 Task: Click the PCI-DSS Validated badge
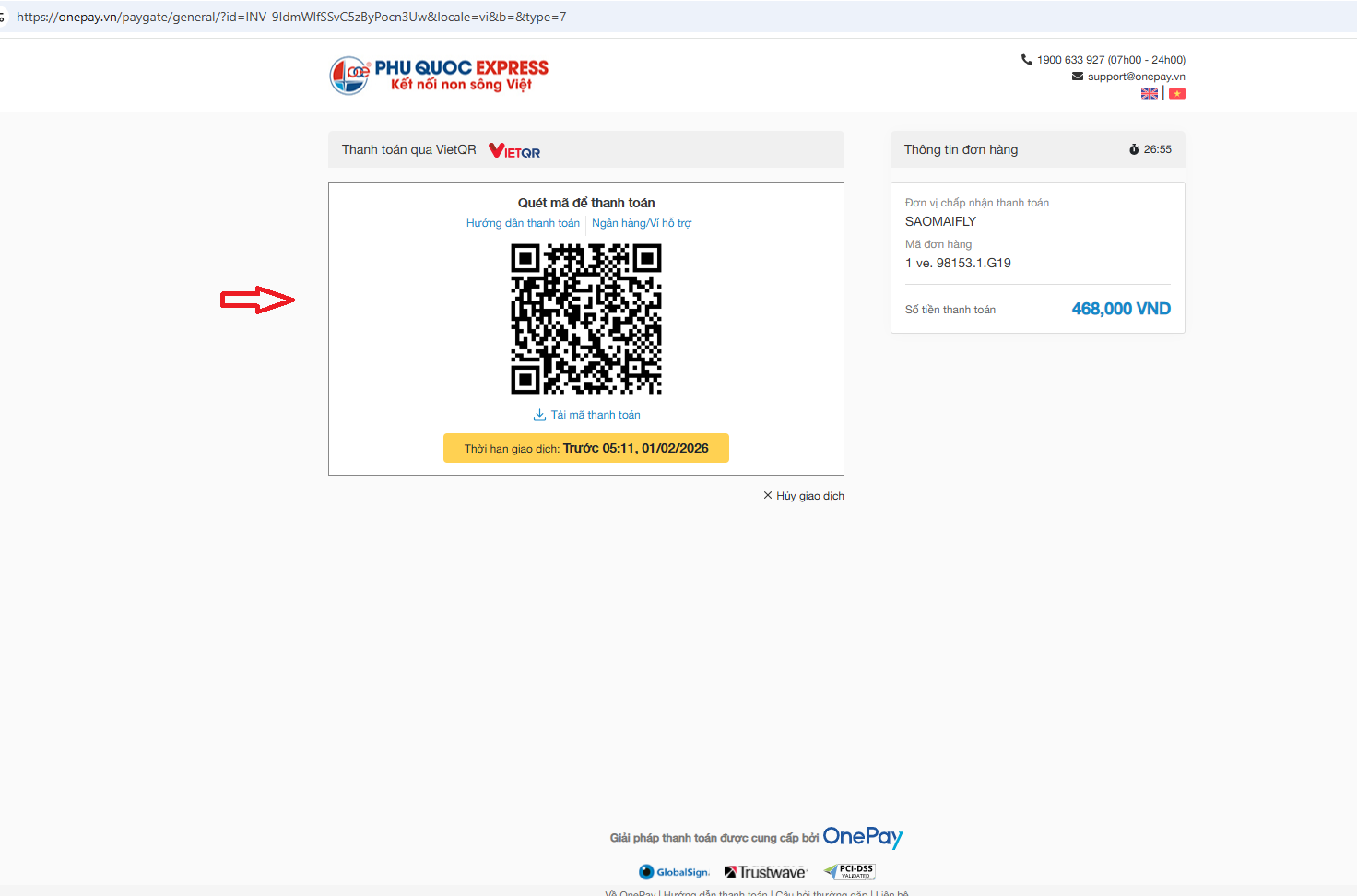point(849,871)
